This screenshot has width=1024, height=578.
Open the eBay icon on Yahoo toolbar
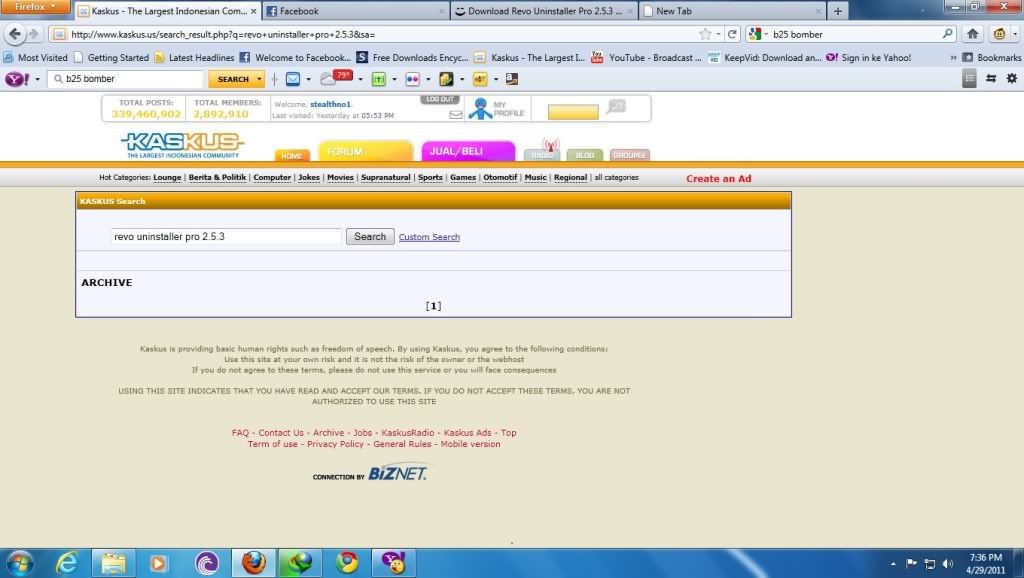tap(480, 79)
